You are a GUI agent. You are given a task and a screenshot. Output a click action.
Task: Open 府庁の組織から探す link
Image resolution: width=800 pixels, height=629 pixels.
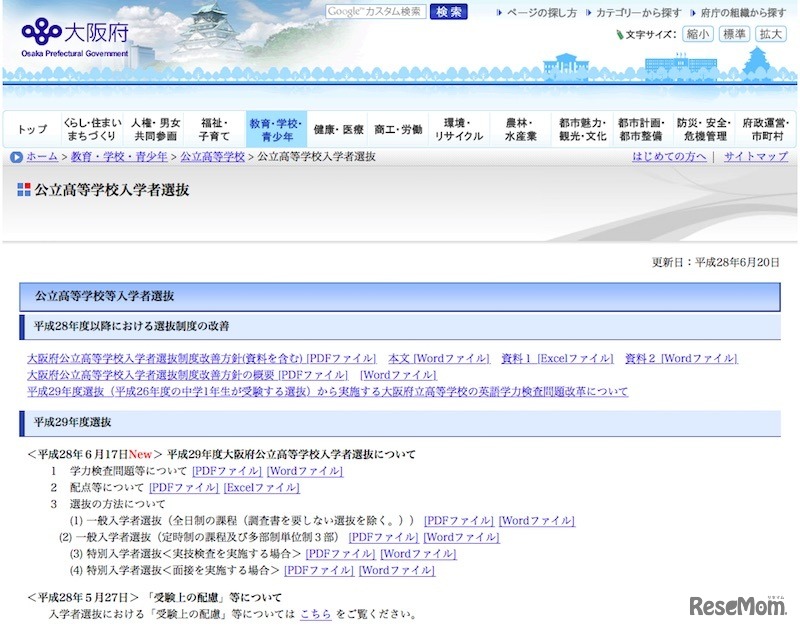click(743, 13)
